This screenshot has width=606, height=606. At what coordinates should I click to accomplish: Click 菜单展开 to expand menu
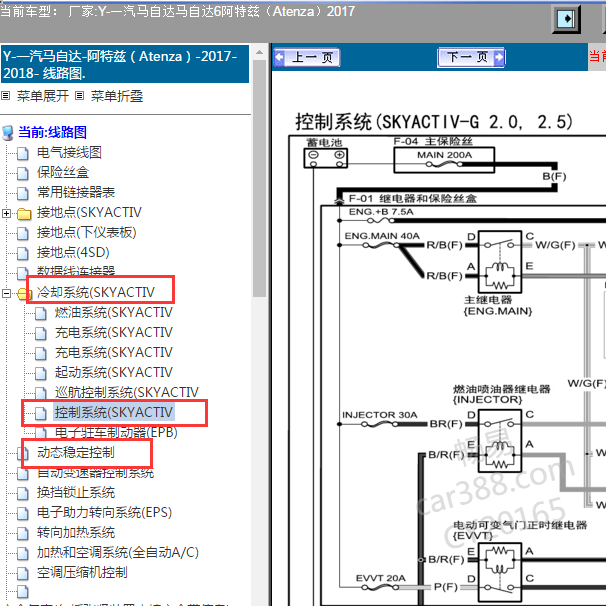click(x=43, y=96)
